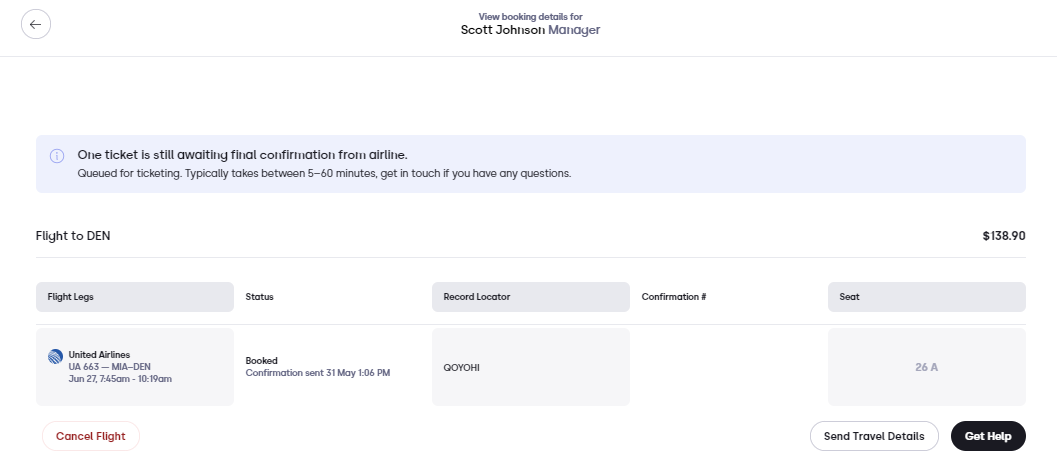Open UA 663 MIA–DEN flight leg
Image resolution: width=1057 pixels, height=476 pixels.
point(135,367)
